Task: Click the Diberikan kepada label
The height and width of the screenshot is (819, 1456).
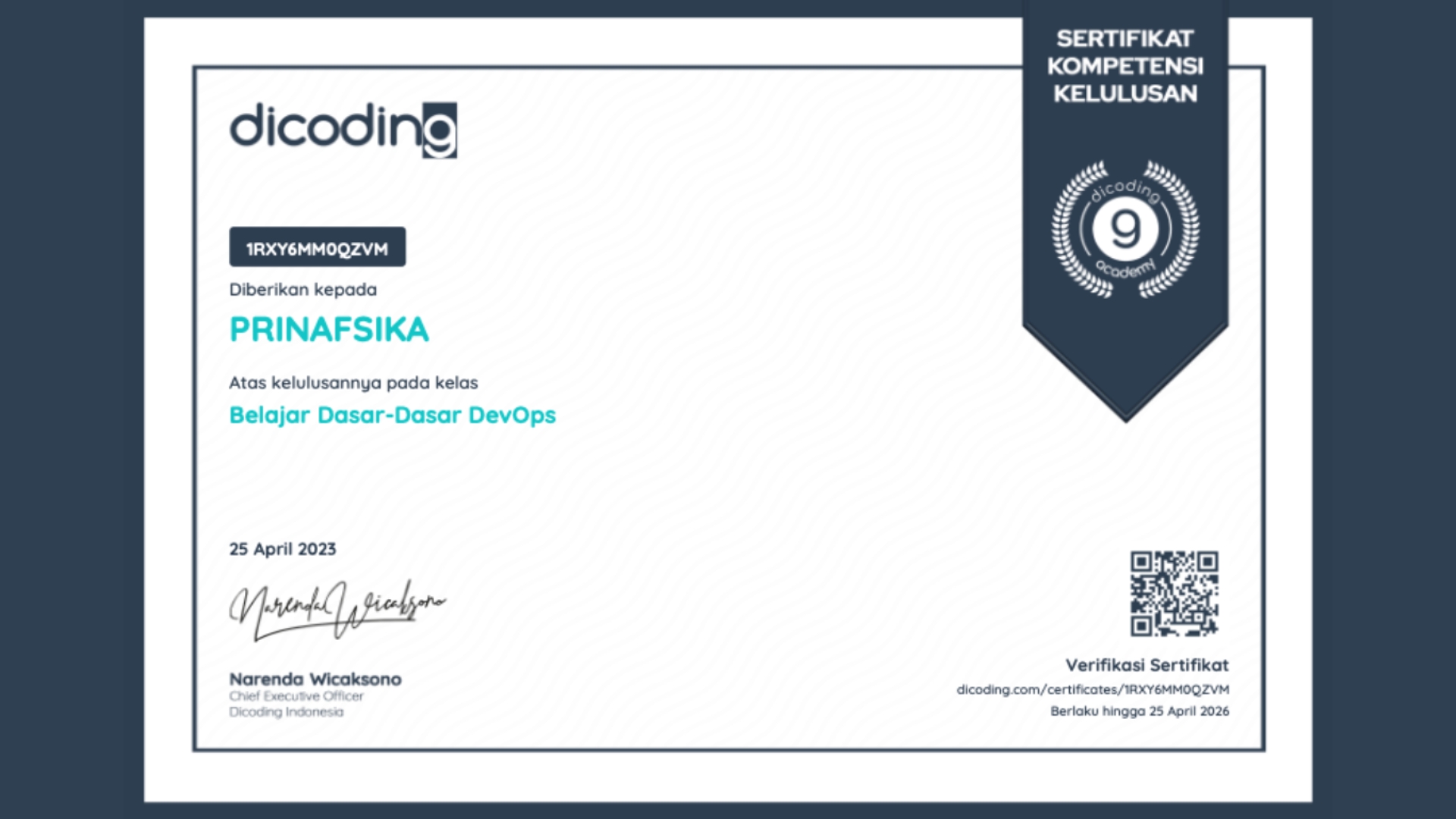Action: 303,290
